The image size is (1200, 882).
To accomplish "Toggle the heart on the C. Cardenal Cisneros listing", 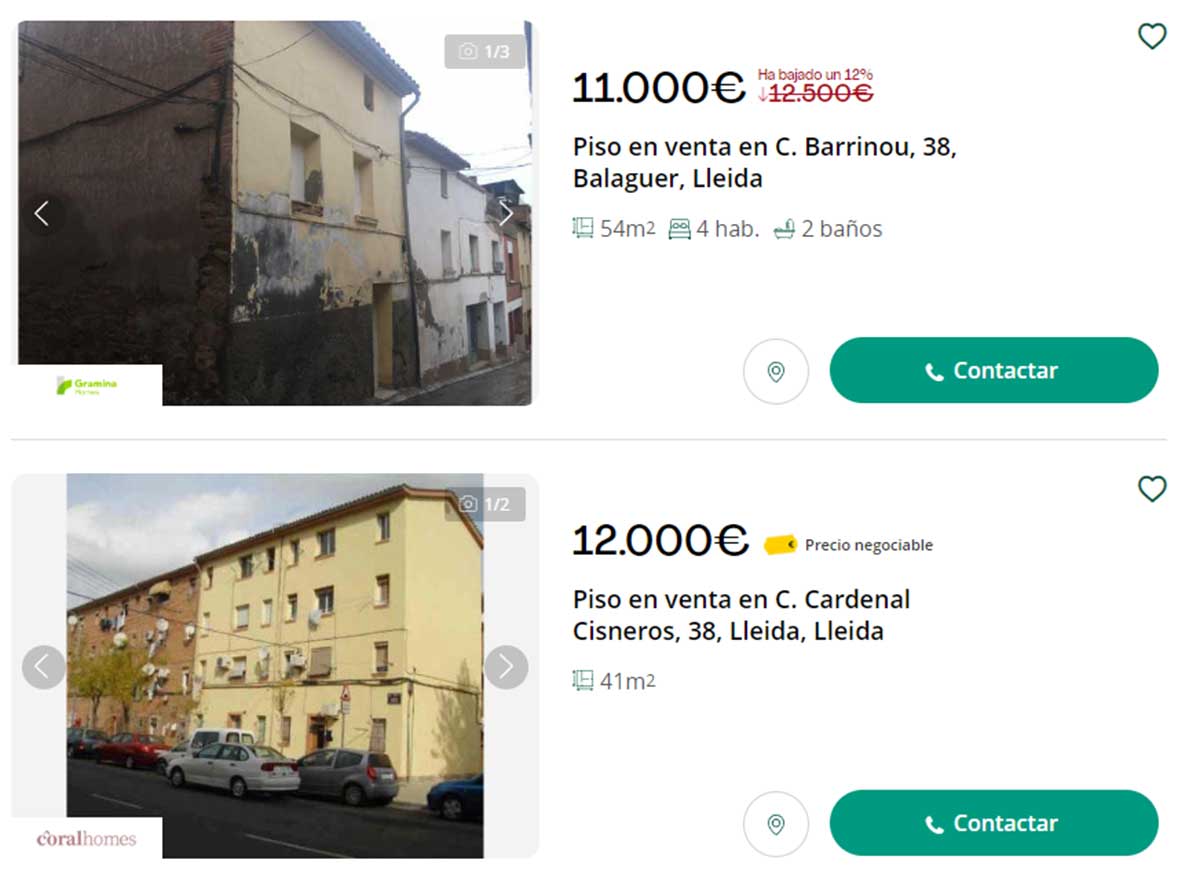I will click(1153, 489).
